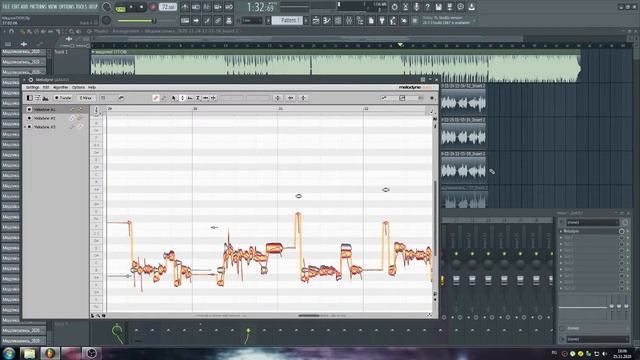Expand the Melodyne effect slot arrow

[x=561, y=231]
